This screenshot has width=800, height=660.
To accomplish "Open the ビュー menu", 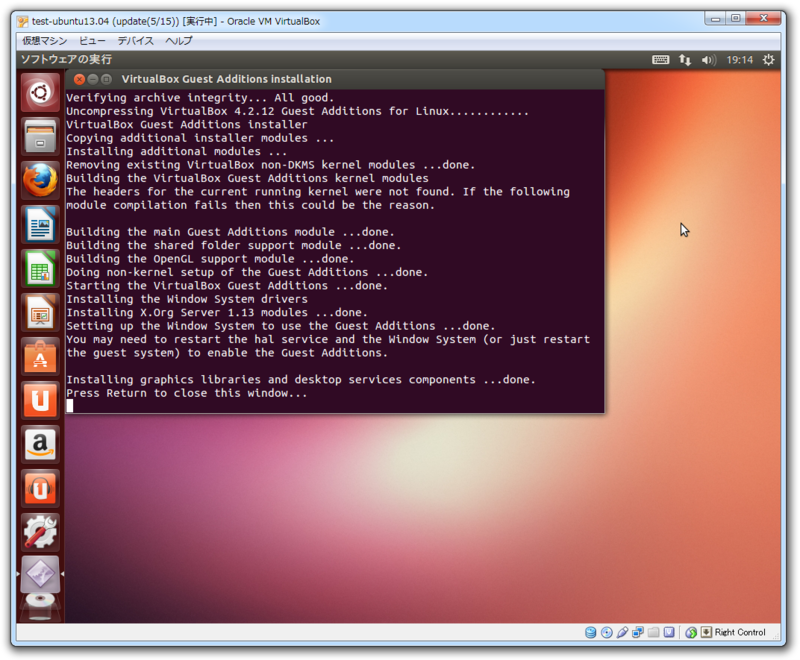I will [92, 41].
